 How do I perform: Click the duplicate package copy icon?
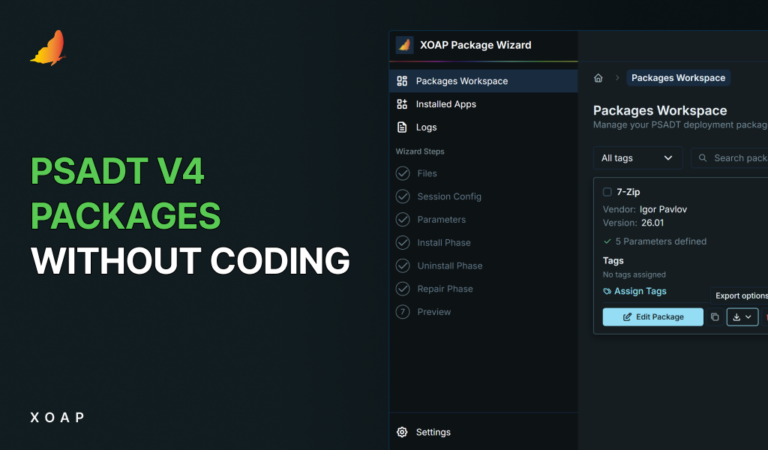715,317
